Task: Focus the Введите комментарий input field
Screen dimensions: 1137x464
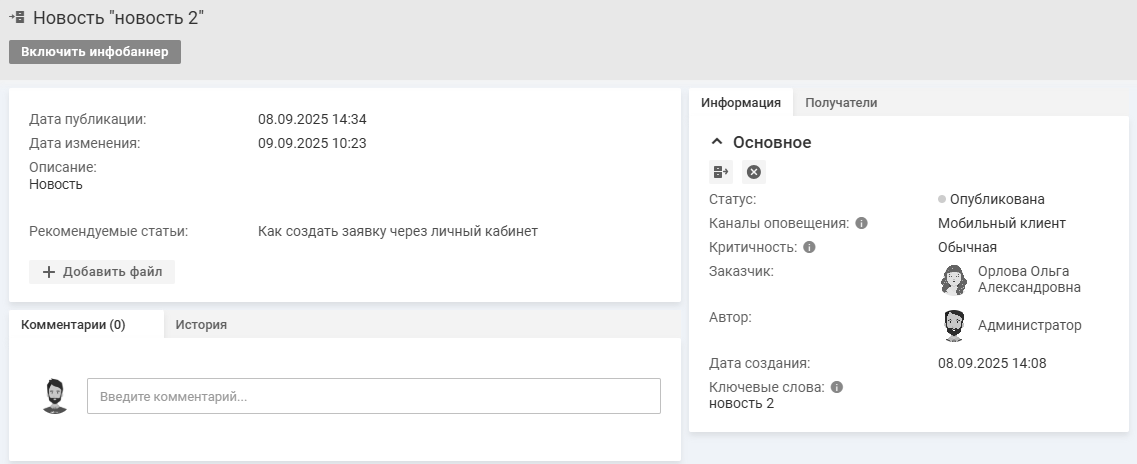Action: pyautogui.click(x=373, y=396)
